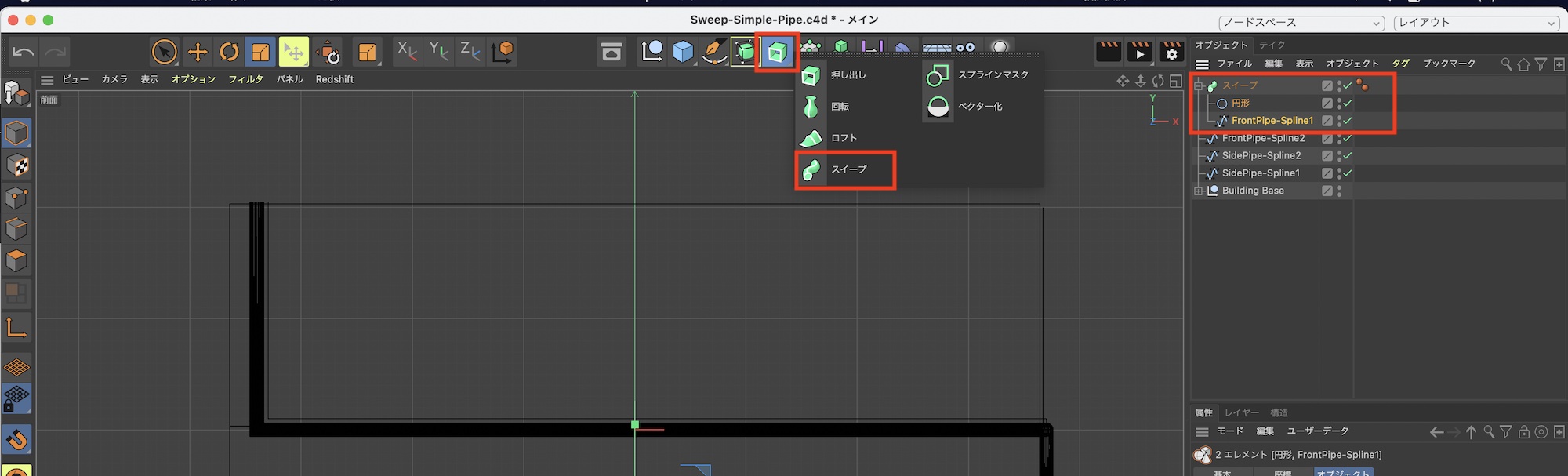Click the Spline Pen tool icon
The width and height of the screenshot is (1568, 476).
click(x=714, y=52)
